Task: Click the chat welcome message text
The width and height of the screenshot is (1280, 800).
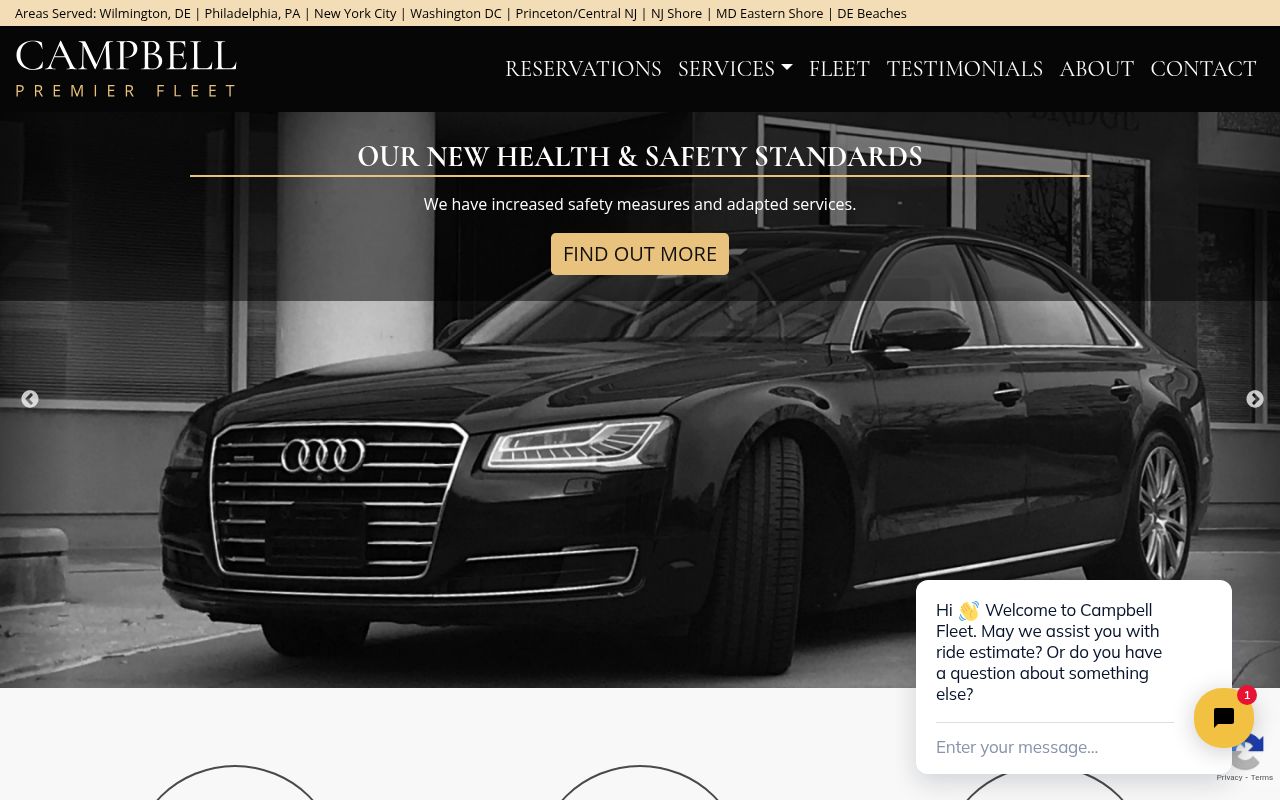Action: [x=1048, y=652]
